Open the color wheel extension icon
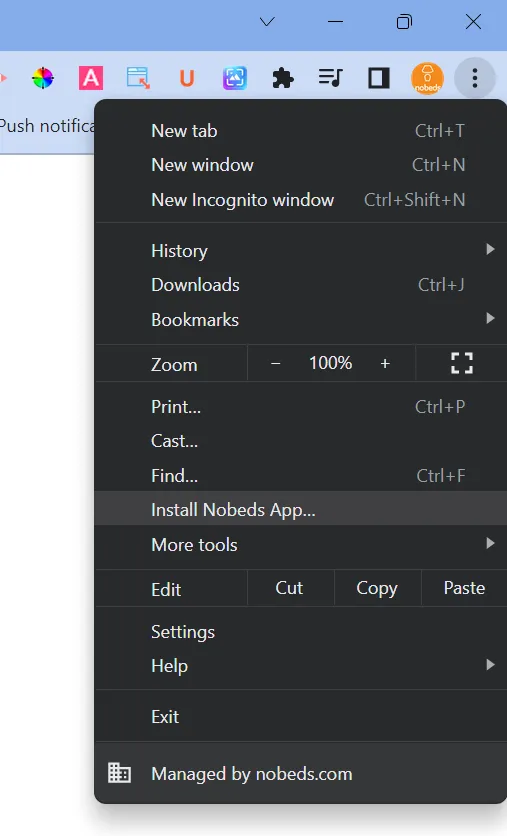 tap(43, 78)
